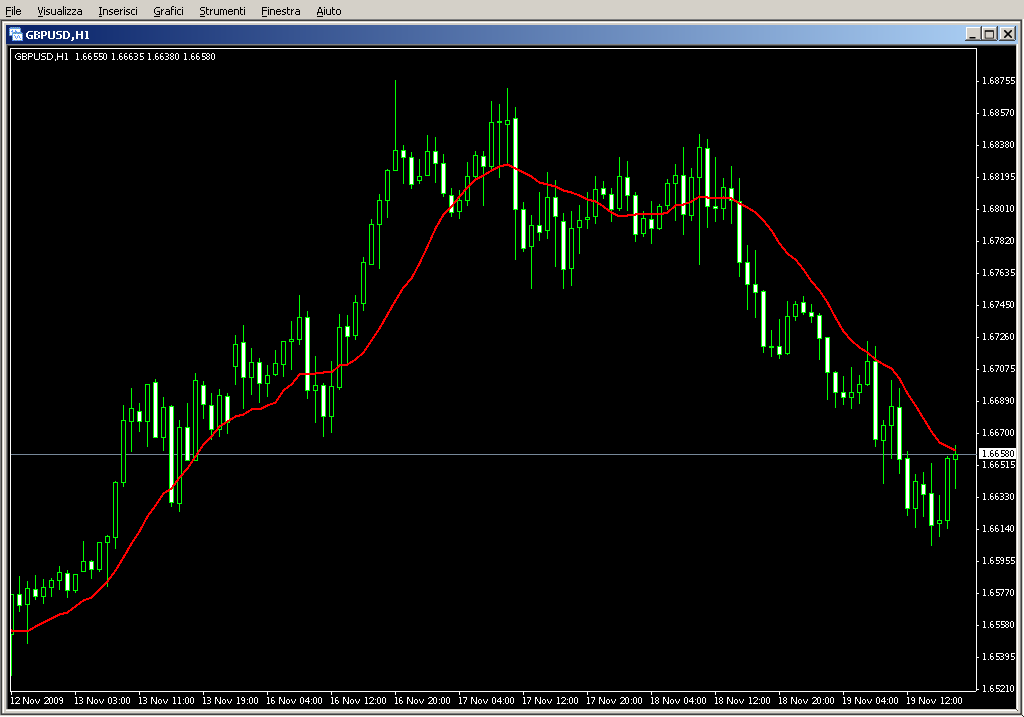1024x717 pixels.
Task: Click the 18 Nov 20:00 time axis label
Action: tap(806, 701)
